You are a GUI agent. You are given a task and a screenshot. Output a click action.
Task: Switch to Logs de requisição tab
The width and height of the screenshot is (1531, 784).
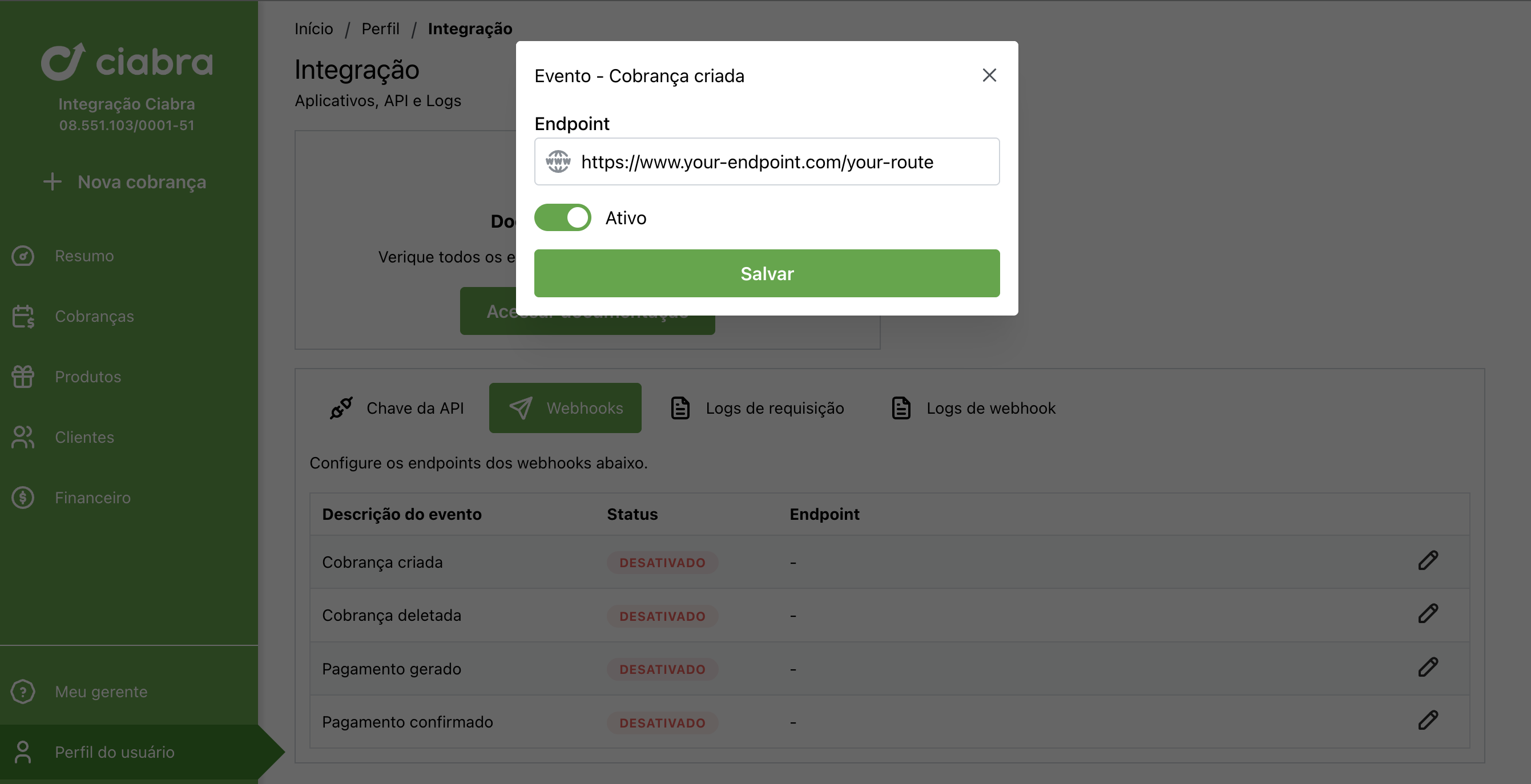point(757,408)
